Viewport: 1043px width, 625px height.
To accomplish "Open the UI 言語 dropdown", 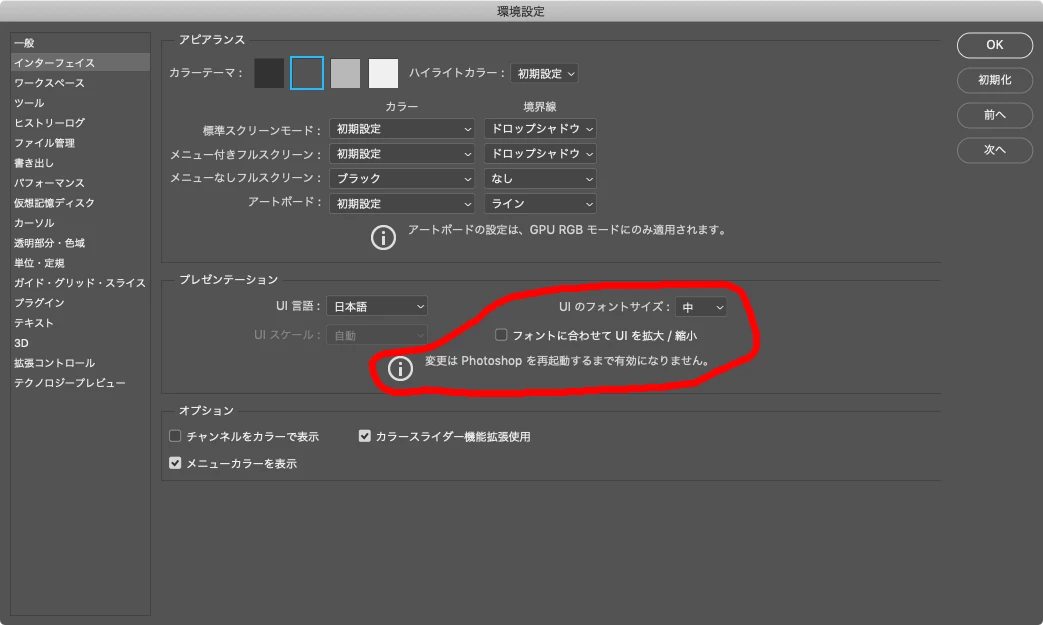I will point(377,307).
